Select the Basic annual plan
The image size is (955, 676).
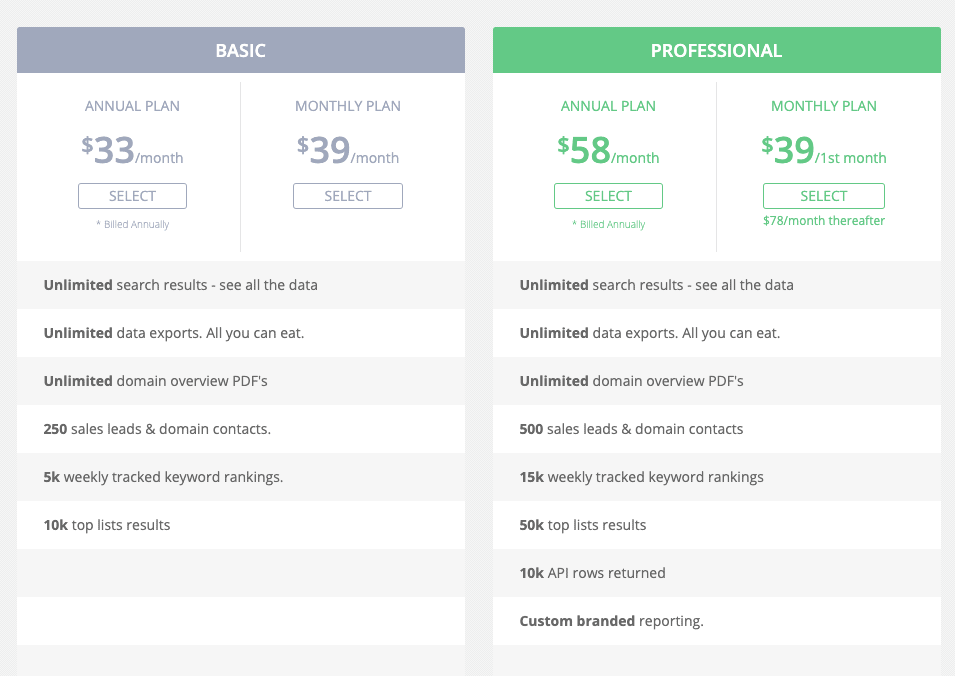pyautogui.click(x=132, y=196)
